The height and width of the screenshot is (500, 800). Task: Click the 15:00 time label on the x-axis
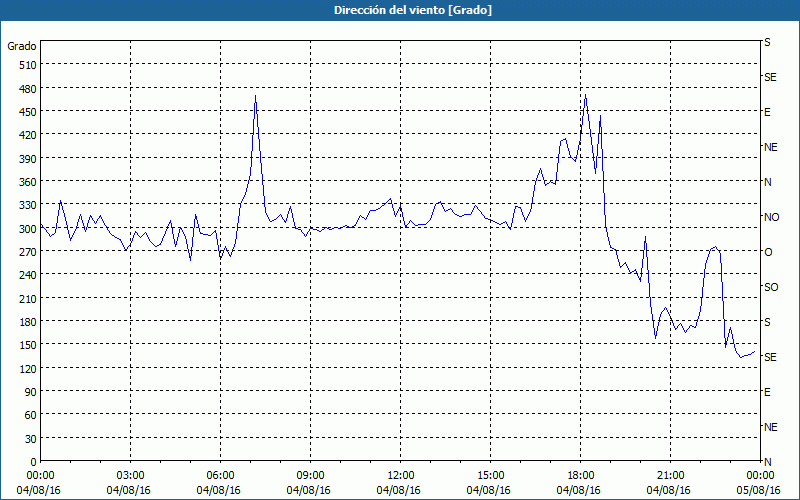(490, 476)
